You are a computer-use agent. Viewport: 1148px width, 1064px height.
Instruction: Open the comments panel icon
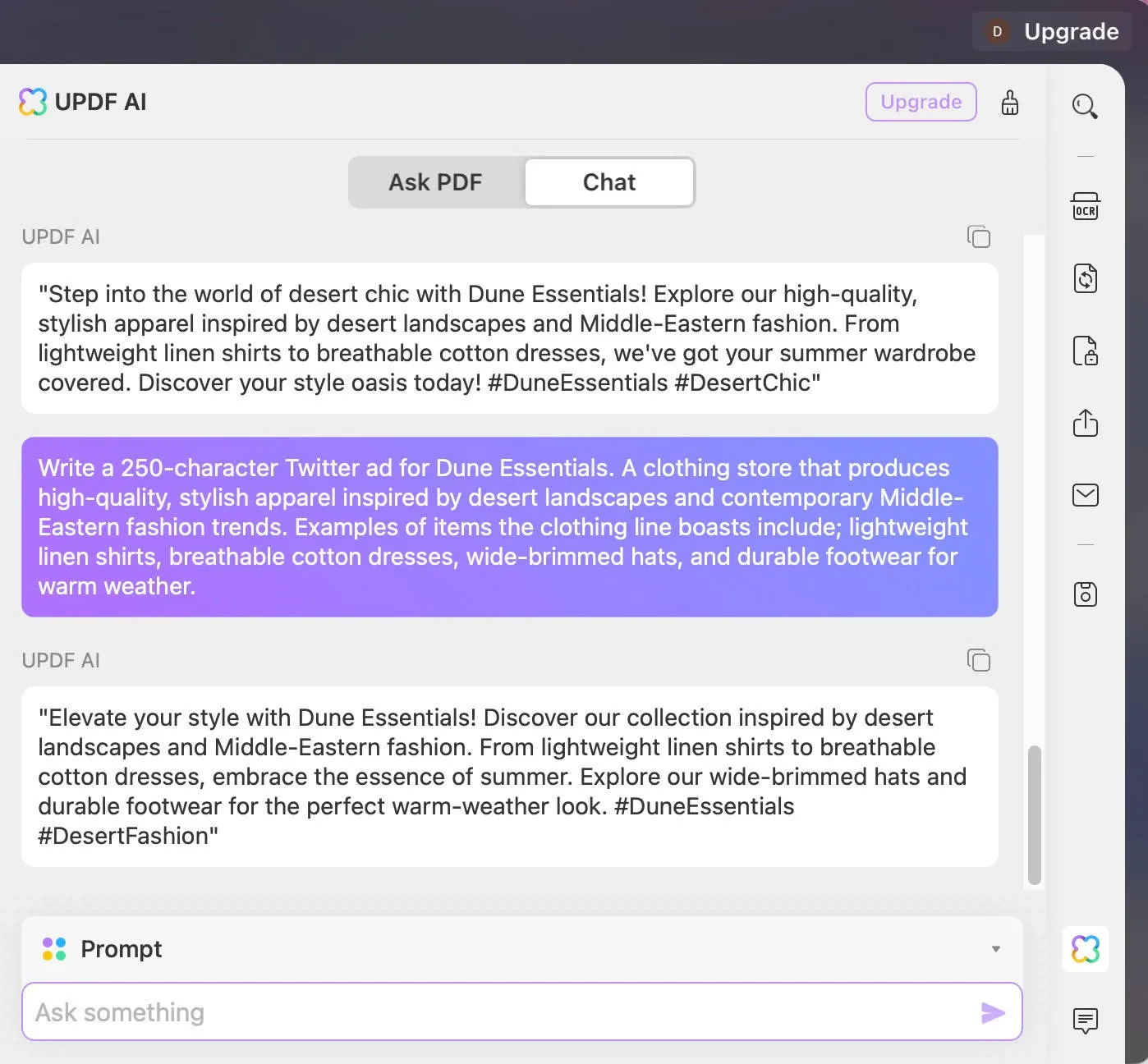tap(1086, 1020)
